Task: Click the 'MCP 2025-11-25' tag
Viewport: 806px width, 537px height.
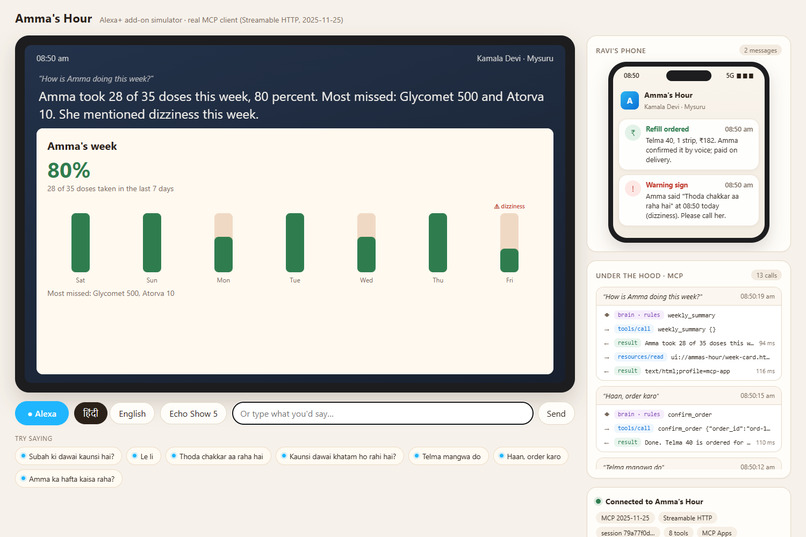Action: (625, 518)
